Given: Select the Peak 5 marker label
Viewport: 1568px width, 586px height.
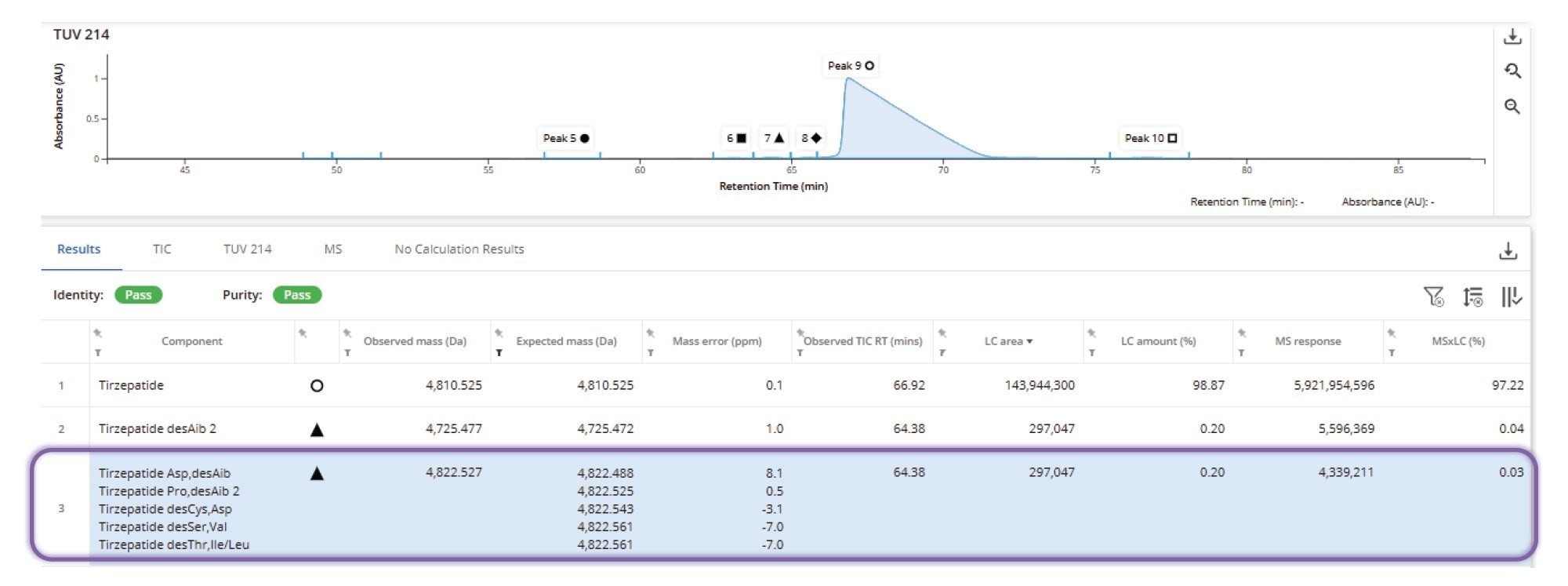Looking at the screenshot, I should [566, 138].
